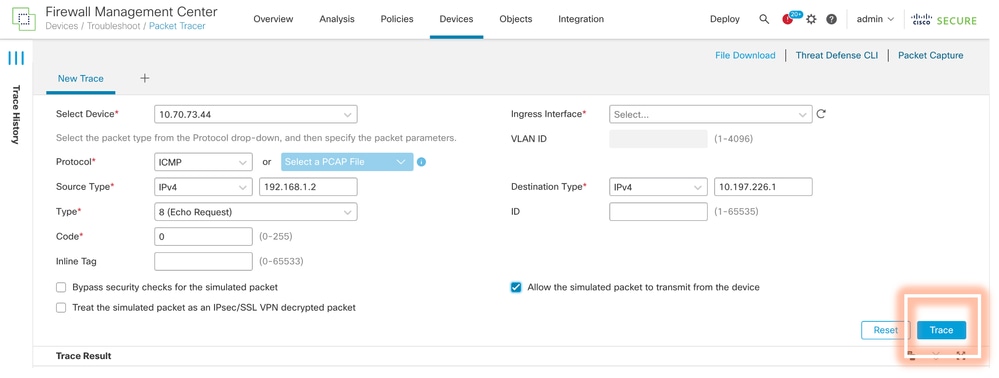Expand the Protocol ICMP dropdown
The image size is (999, 378).
pyautogui.click(x=203, y=162)
